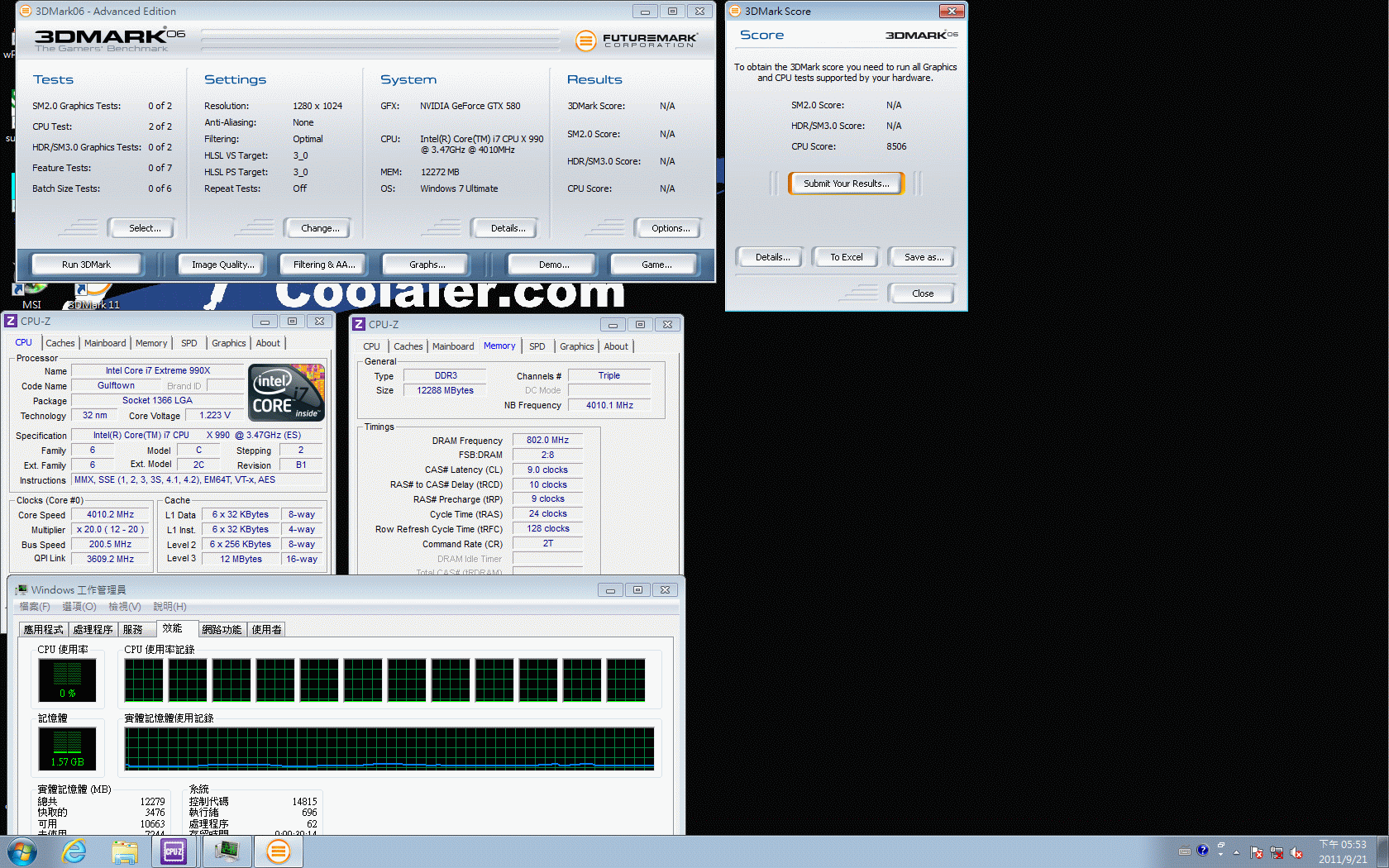The image size is (1389, 868).
Task: Click the CPU-Z Z icon in Memory window title
Action: pyautogui.click(x=359, y=324)
